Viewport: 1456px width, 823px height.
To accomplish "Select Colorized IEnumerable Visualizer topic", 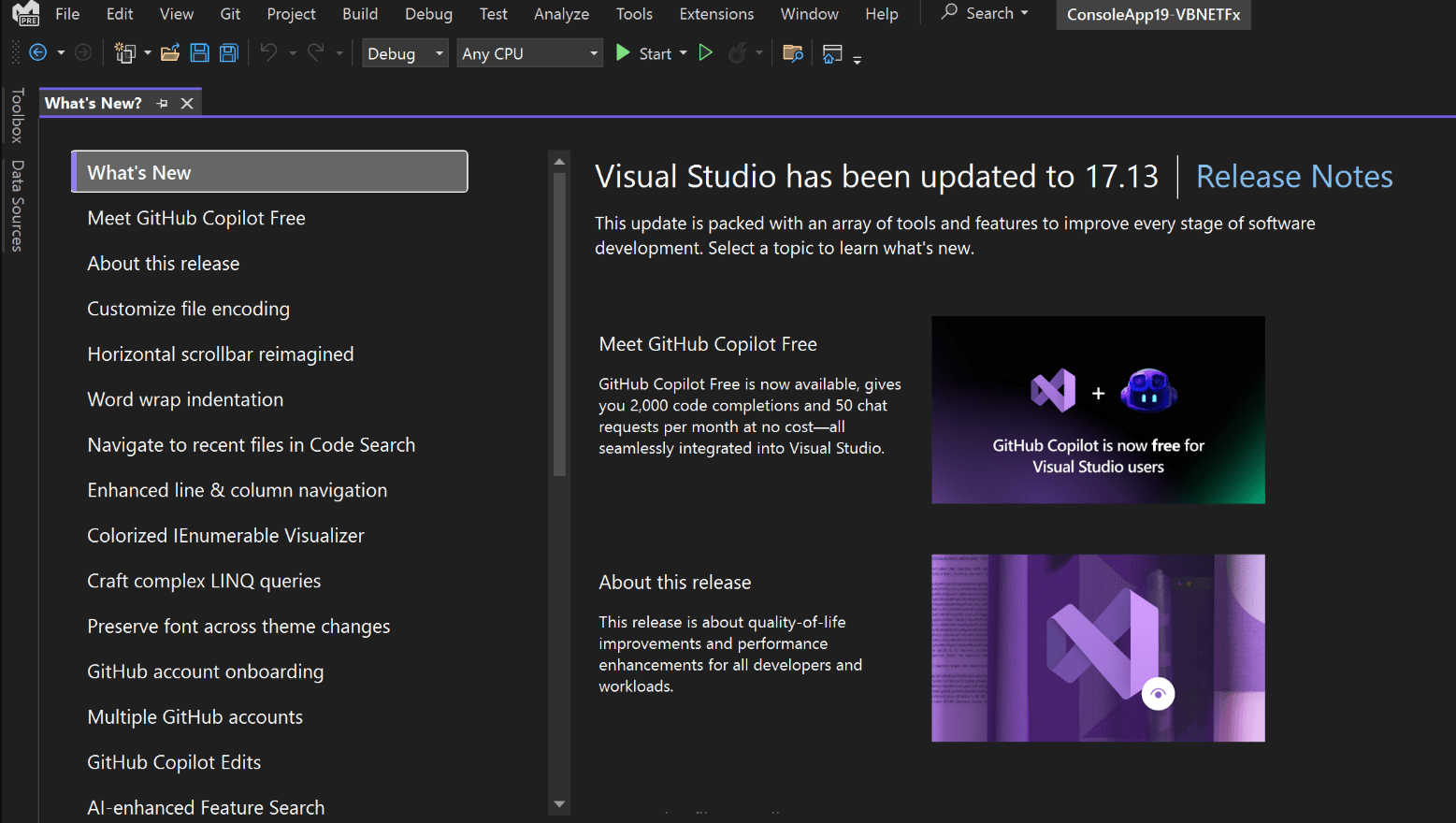I will click(x=225, y=536).
